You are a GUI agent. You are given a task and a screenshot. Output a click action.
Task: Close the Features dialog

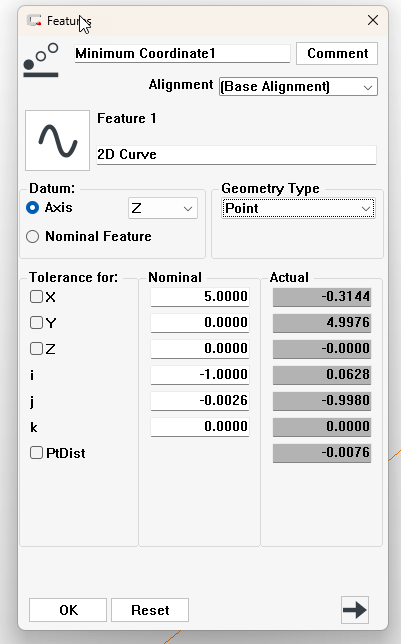tap(373, 20)
